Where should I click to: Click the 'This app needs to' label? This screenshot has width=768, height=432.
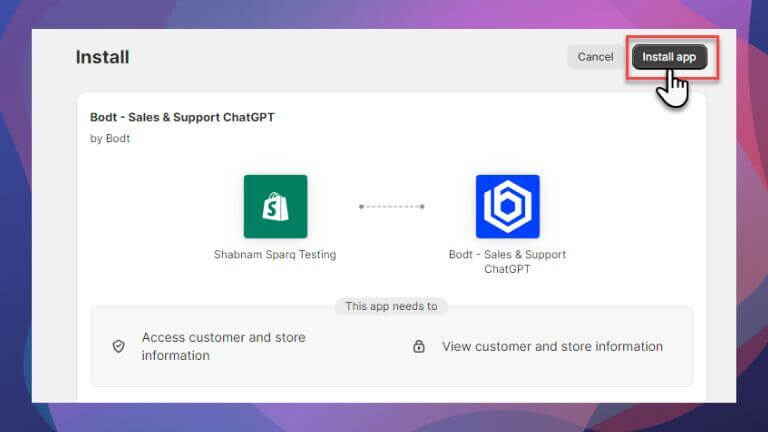tap(391, 306)
